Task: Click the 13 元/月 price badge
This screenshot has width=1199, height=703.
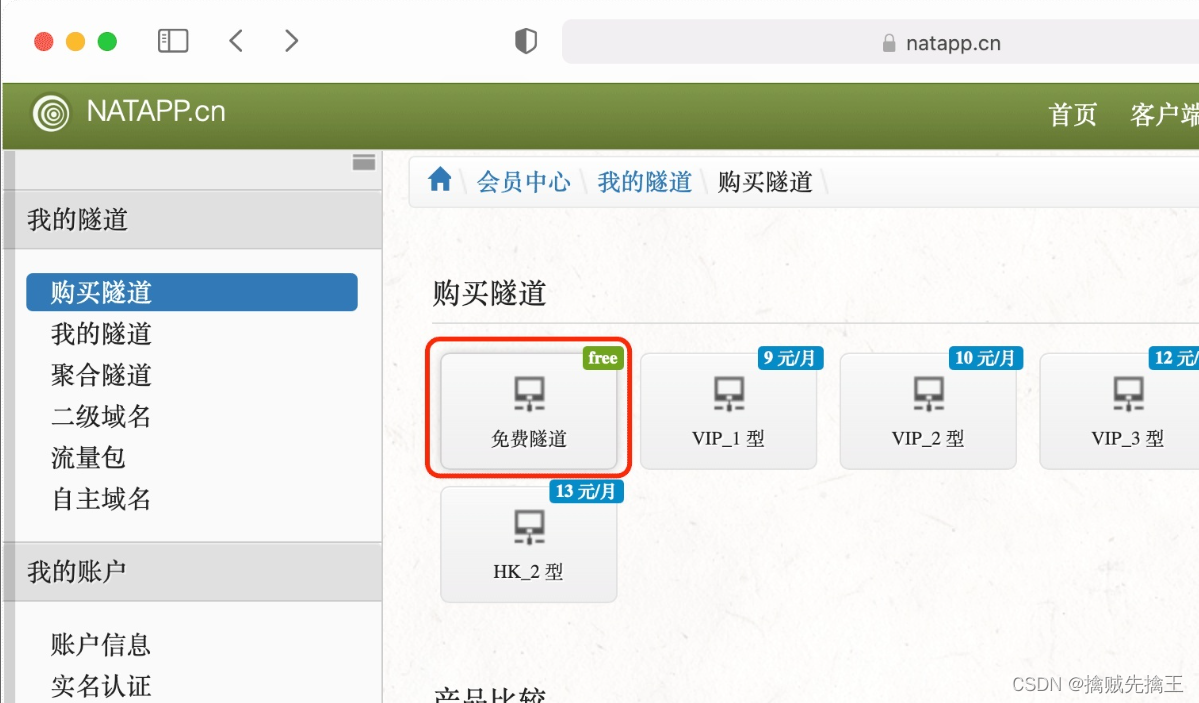Action: [x=587, y=491]
